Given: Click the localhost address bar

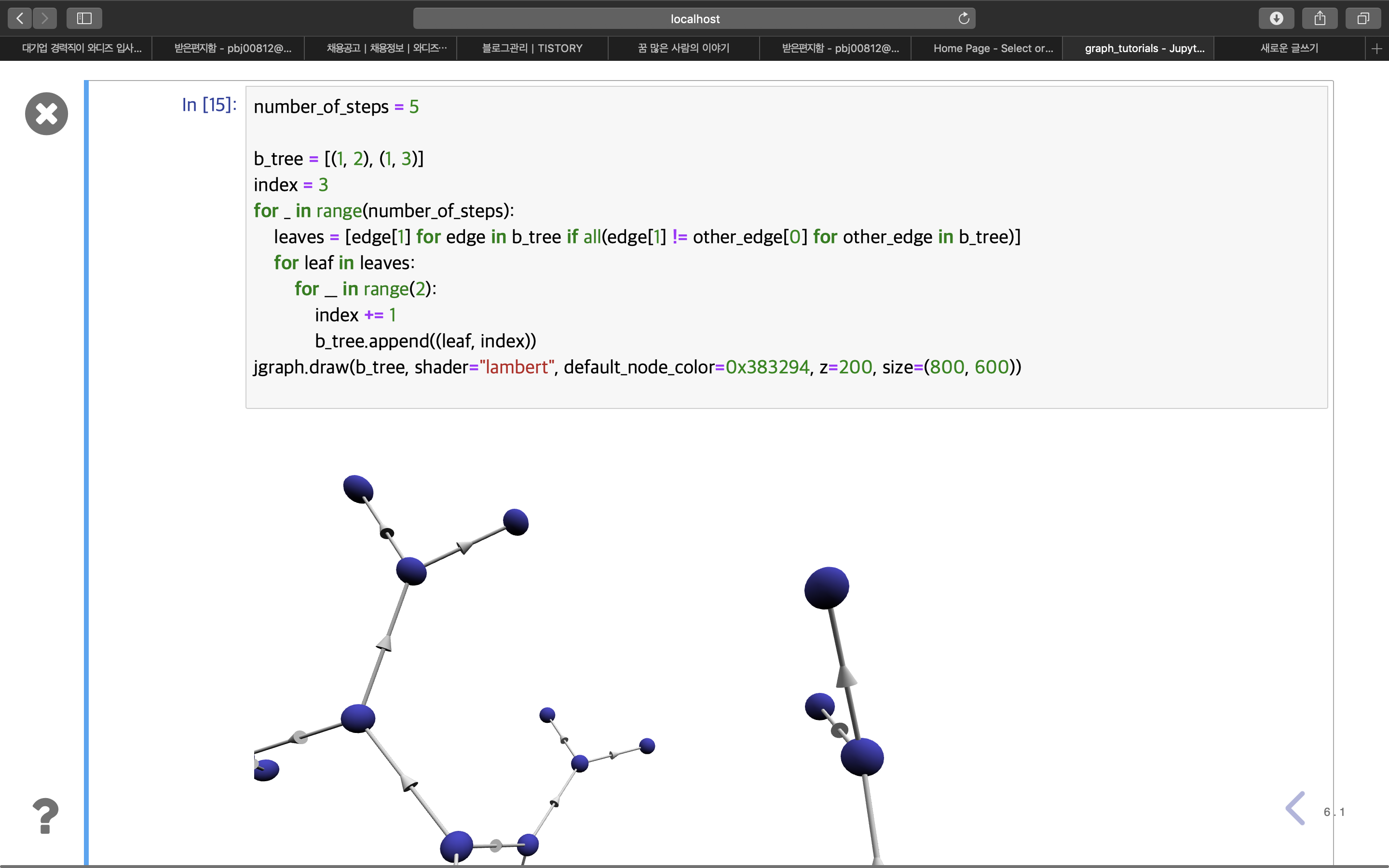Looking at the screenshot, I should click(x=694, y=18).
